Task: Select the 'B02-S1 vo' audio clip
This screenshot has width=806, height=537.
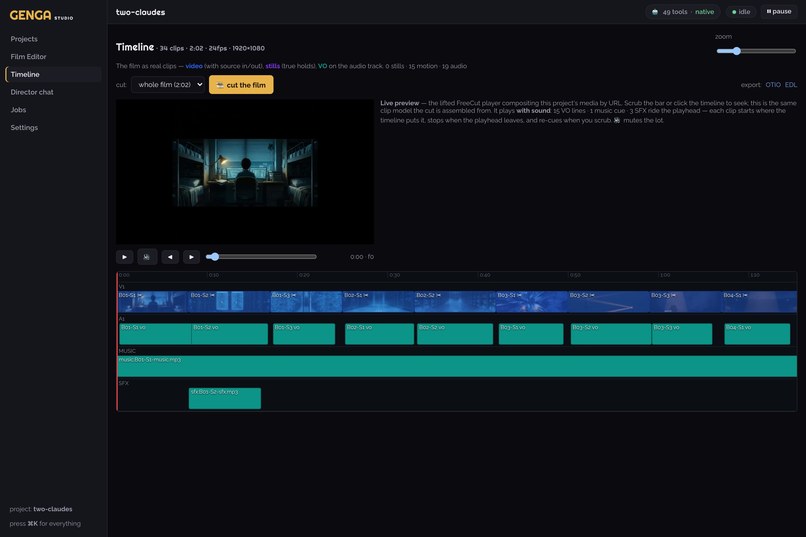Action: [379, 334]
